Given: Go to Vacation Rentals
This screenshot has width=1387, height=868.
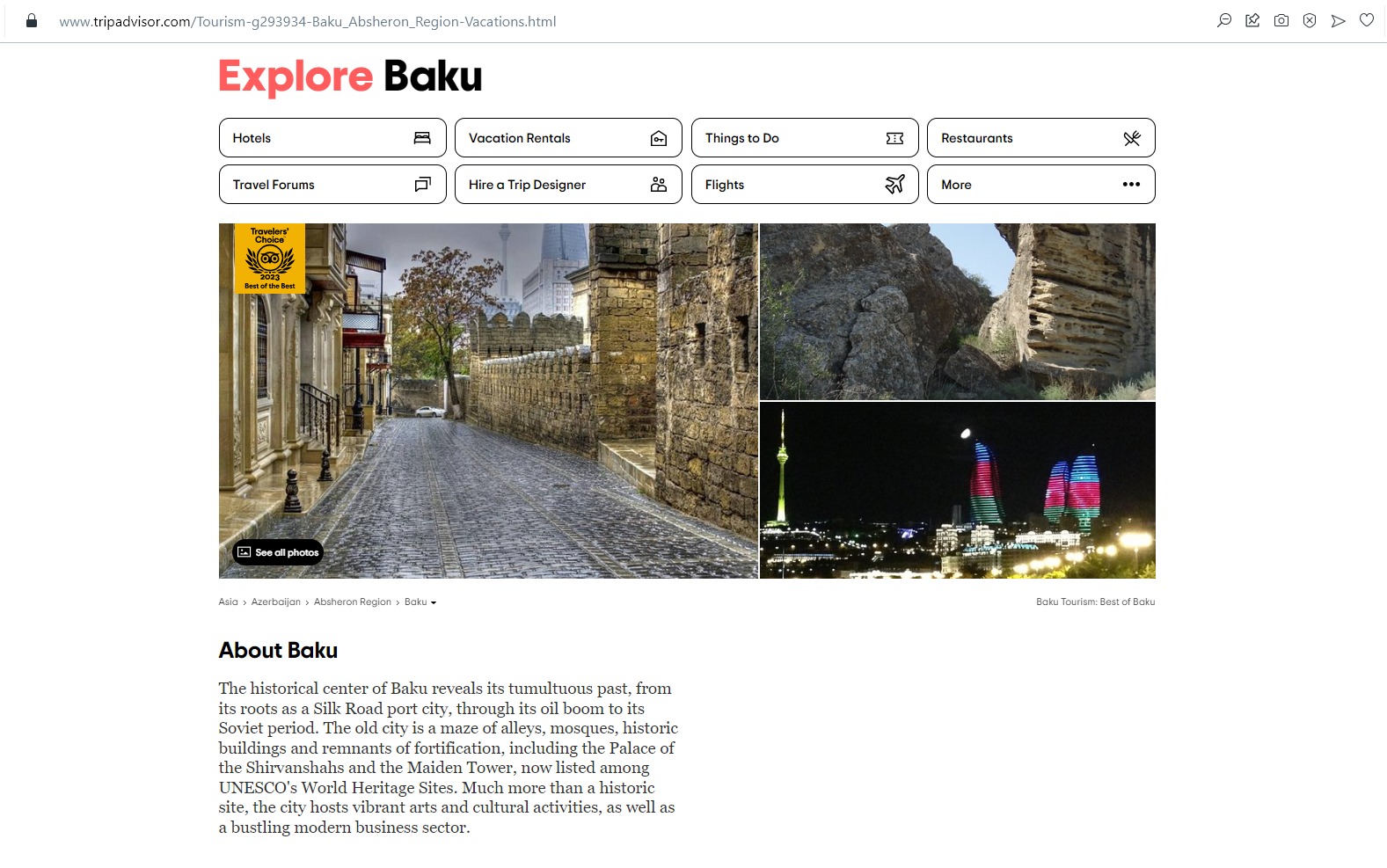Looking at the screenshot, I should click(x=567, y=138).
